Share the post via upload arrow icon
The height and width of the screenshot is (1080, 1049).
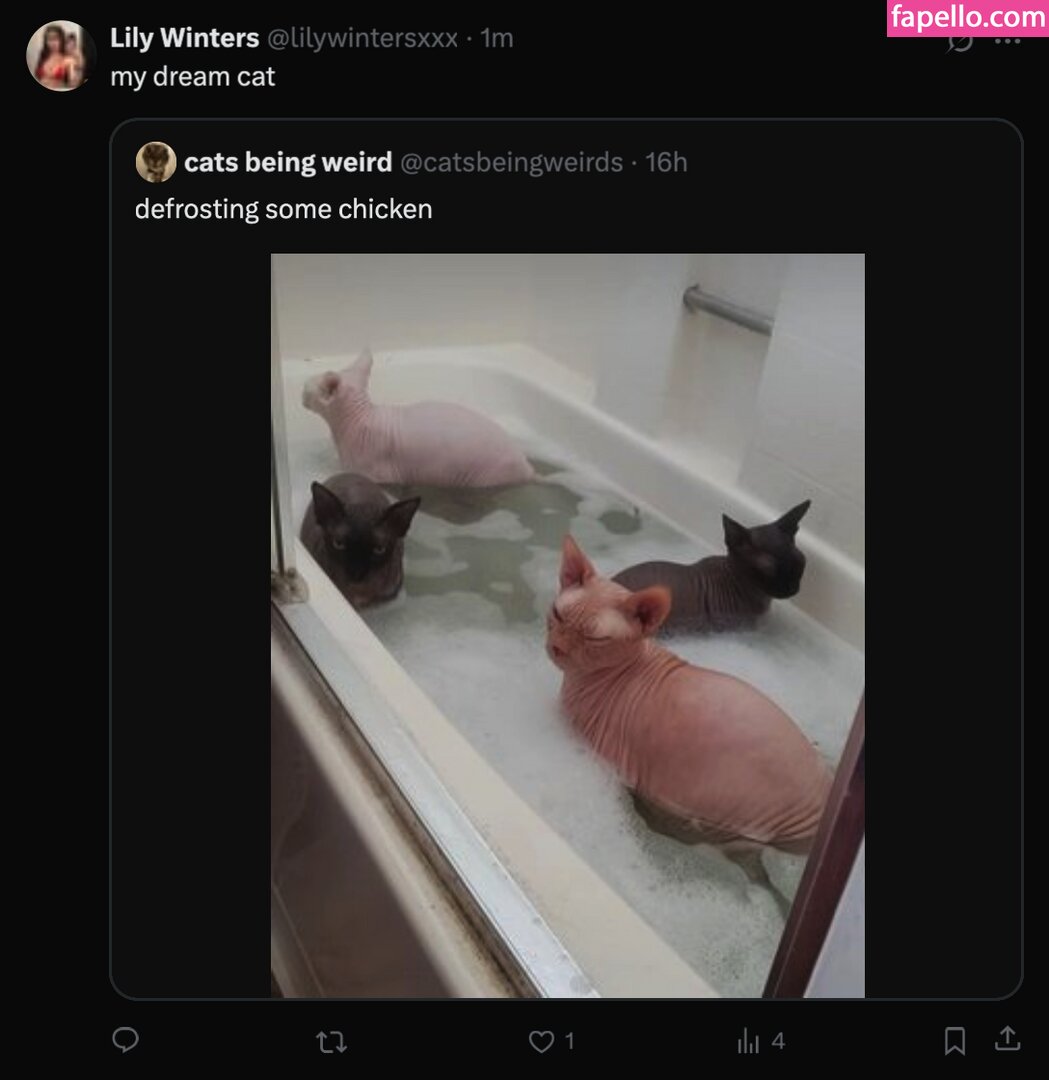tap(1007, 1039)
